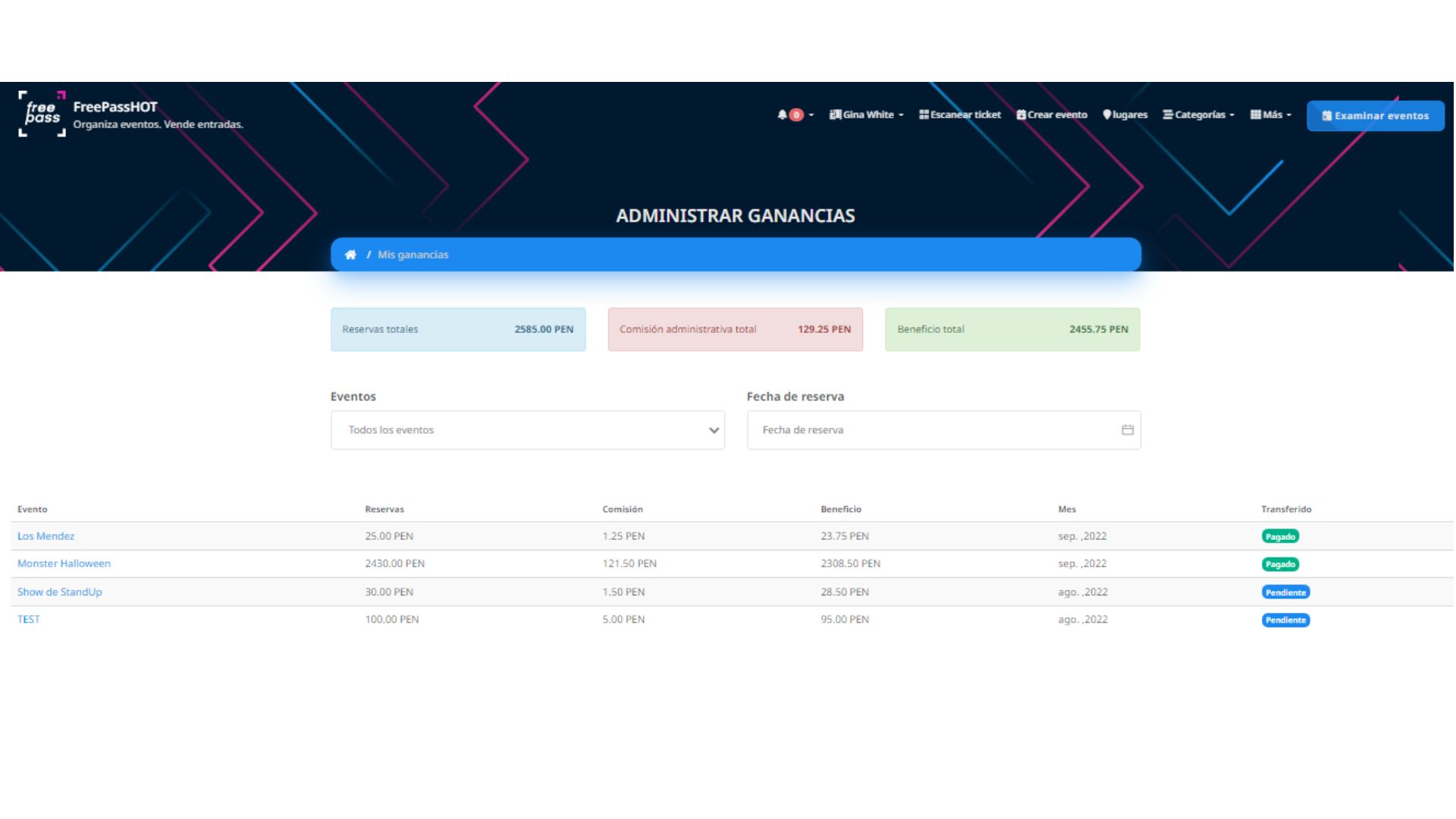
Task: Open the Todos los eventos dropdown
Action: click(x=527, y=429)
